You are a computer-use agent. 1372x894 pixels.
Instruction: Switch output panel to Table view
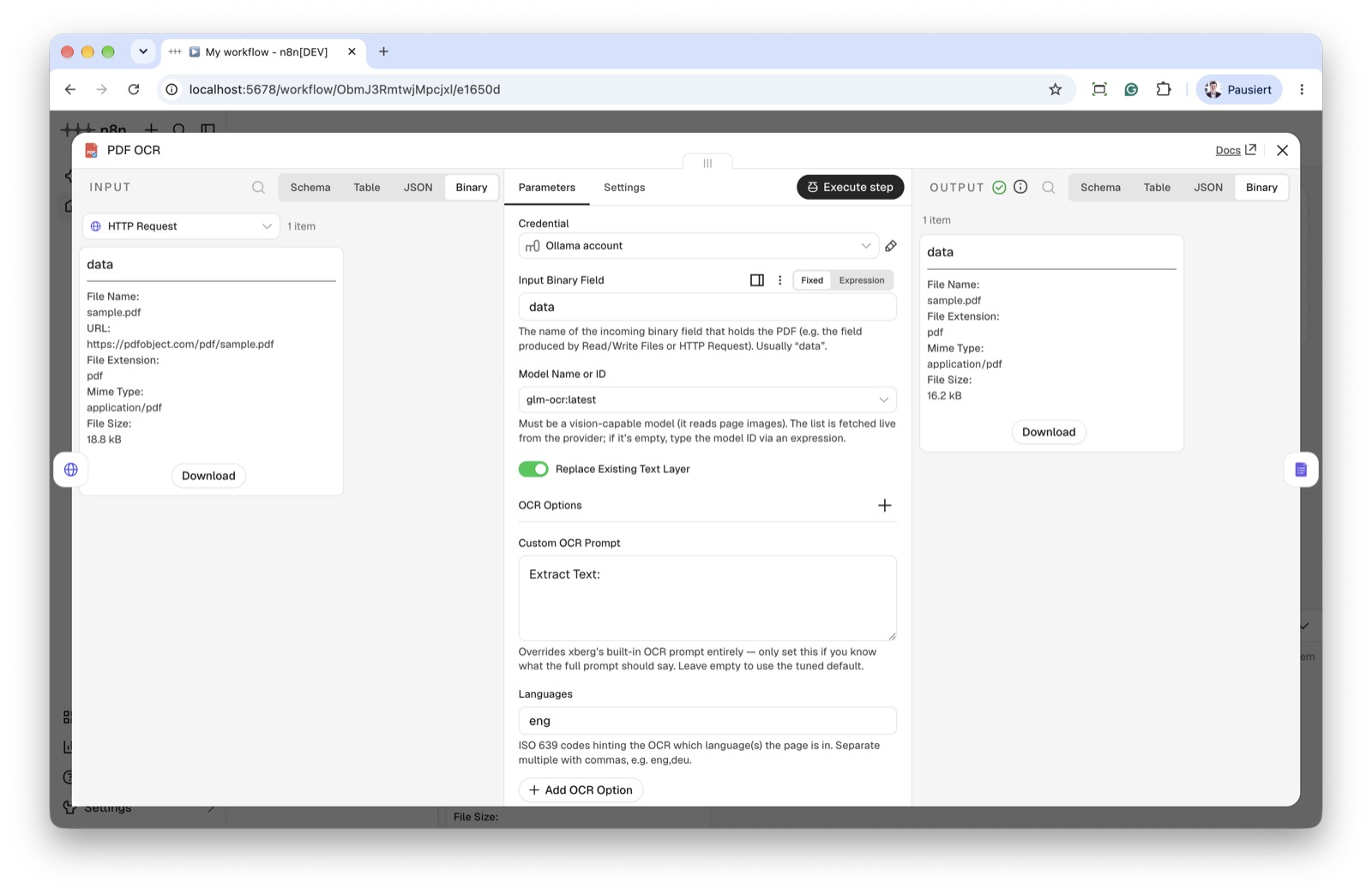click(x=1157, y=187)
